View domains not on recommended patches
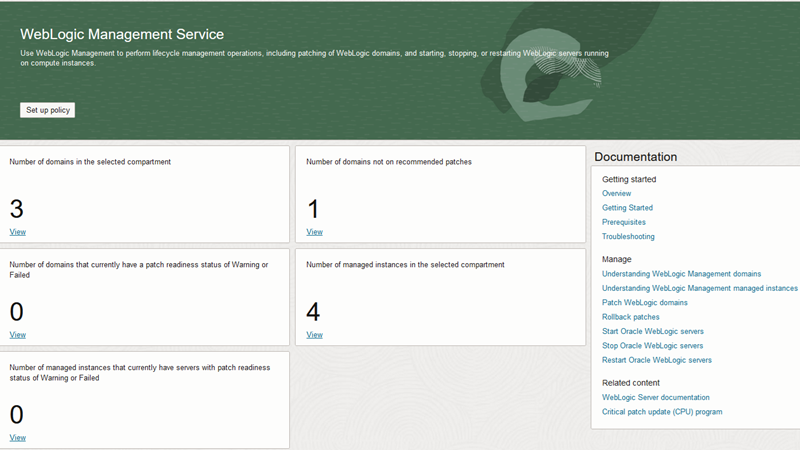This screenshot has height=450, width=800. (315, 232)
